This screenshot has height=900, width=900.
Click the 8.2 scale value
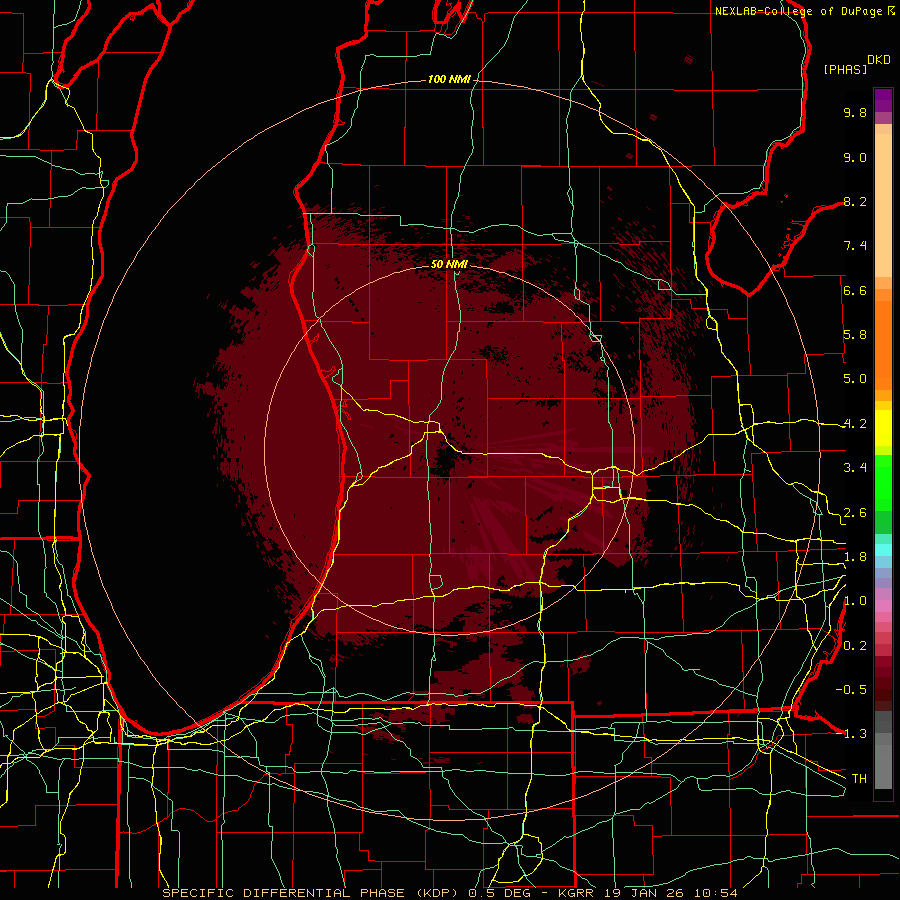click(855, 201)
